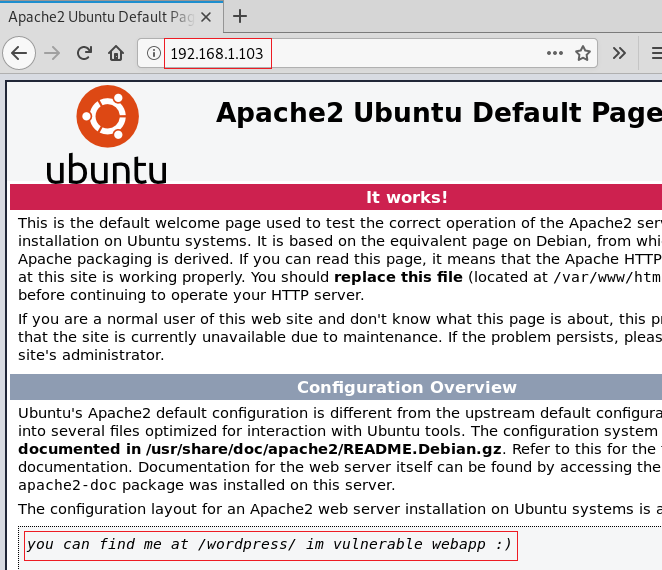Click the bold 'replace this file' text

(x=398, y=277)
